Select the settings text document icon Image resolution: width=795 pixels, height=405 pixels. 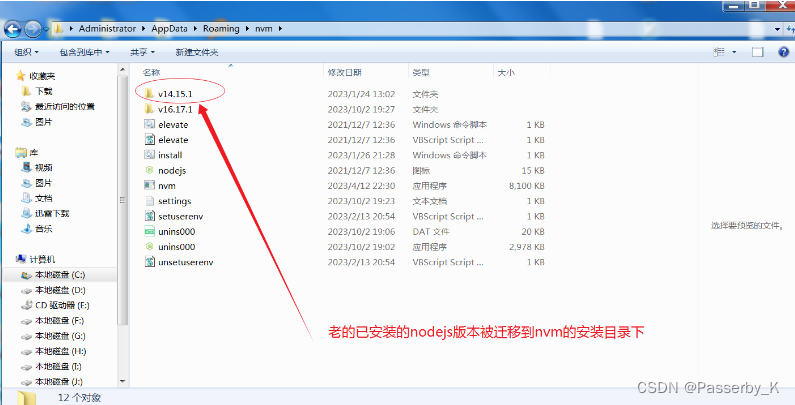pos(149,201)
